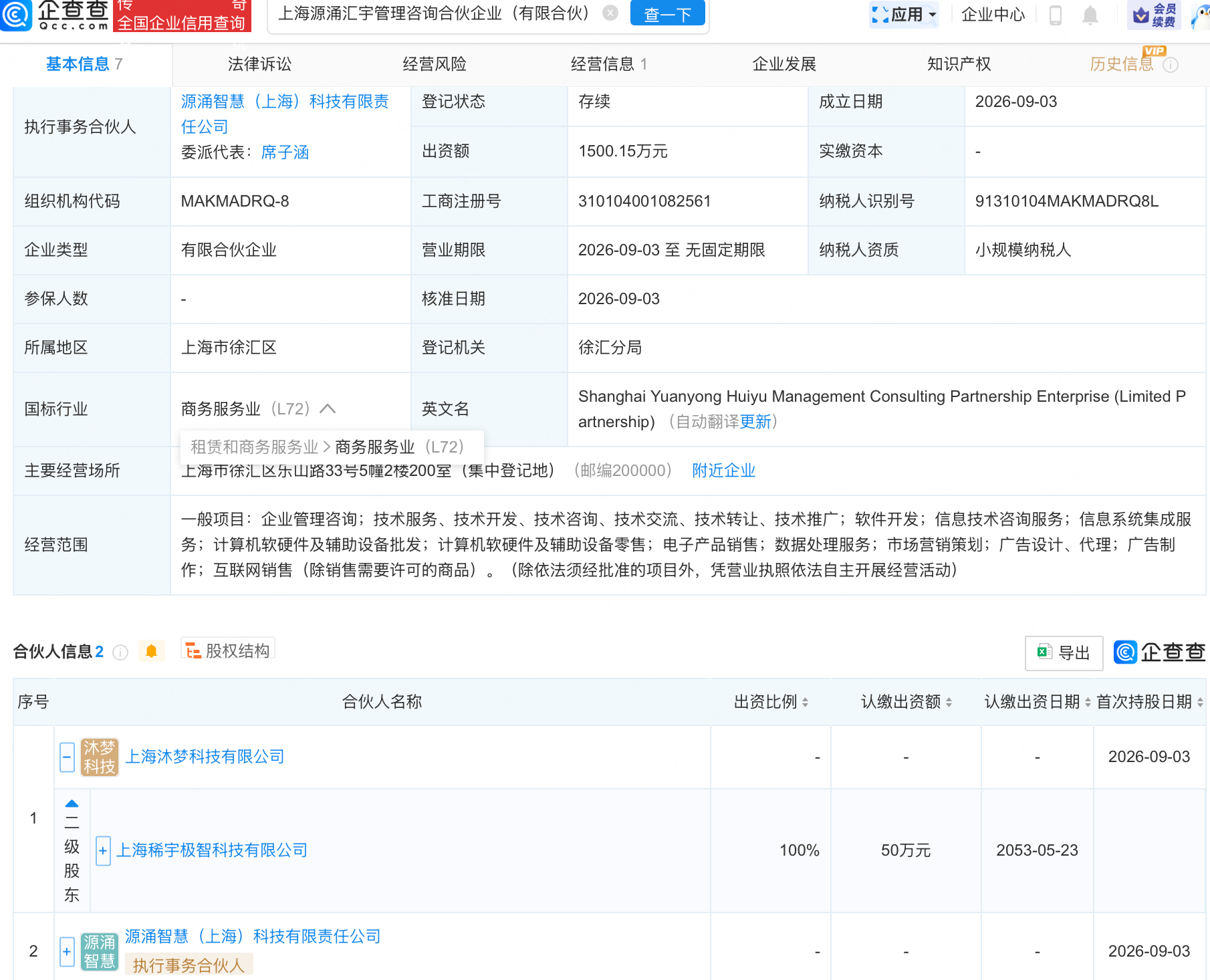The height and width of the screenshot is (980, 1210).
Task: Open notifications bell in header
Action: pyautogui.click(x=1090, y=15)
